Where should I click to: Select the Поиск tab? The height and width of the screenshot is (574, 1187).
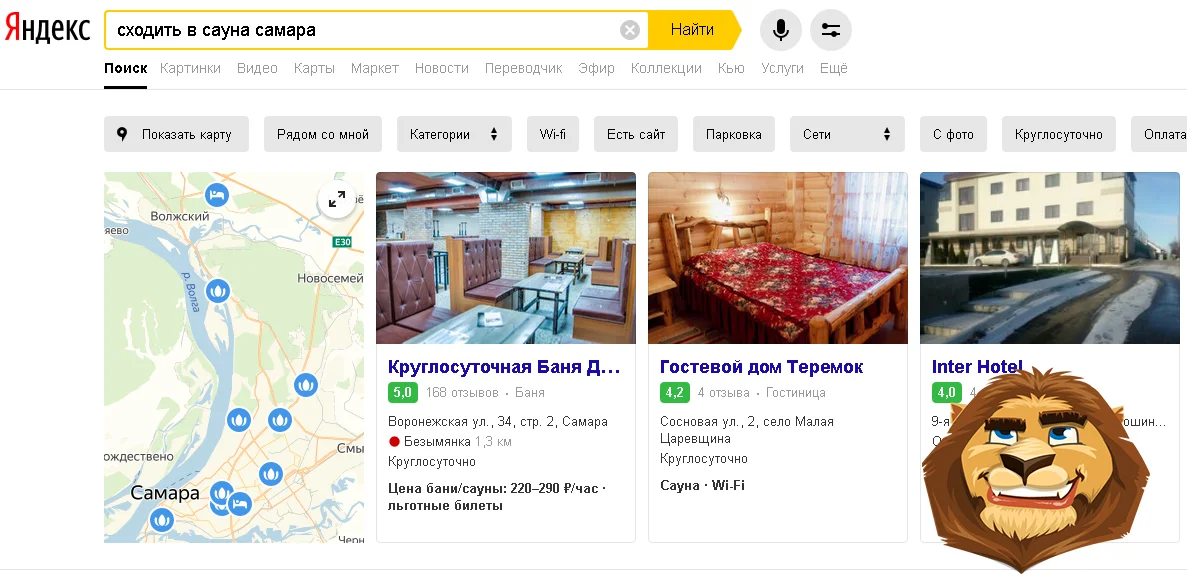click(x=126, y=68)
